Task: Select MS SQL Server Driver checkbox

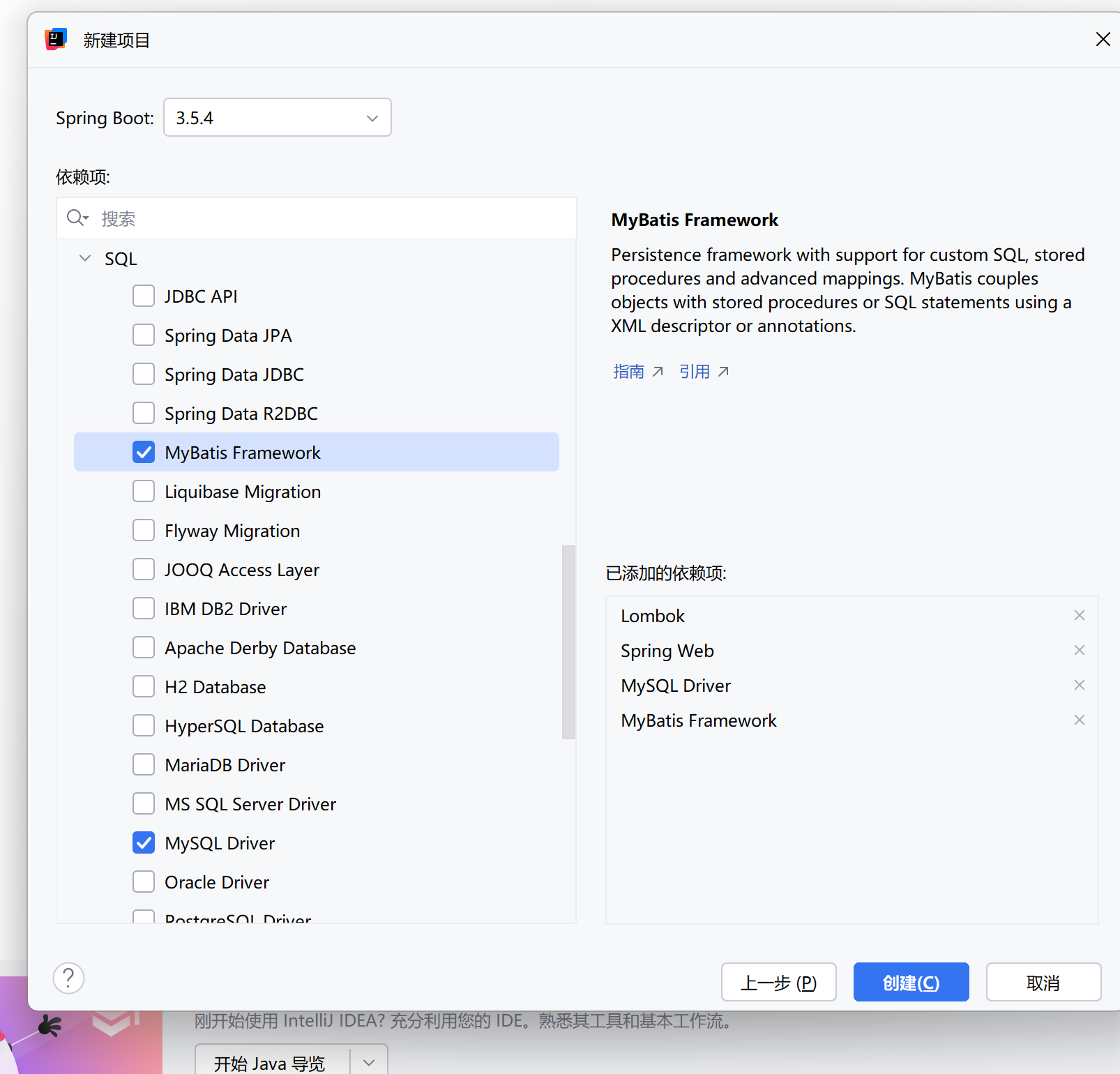Action: (x=144, y=803)
